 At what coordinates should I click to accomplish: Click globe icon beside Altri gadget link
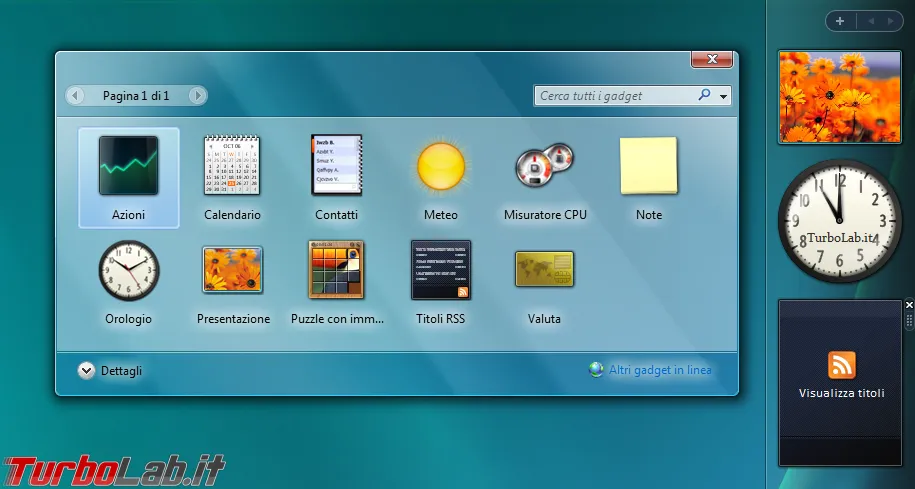coord(596,370)
